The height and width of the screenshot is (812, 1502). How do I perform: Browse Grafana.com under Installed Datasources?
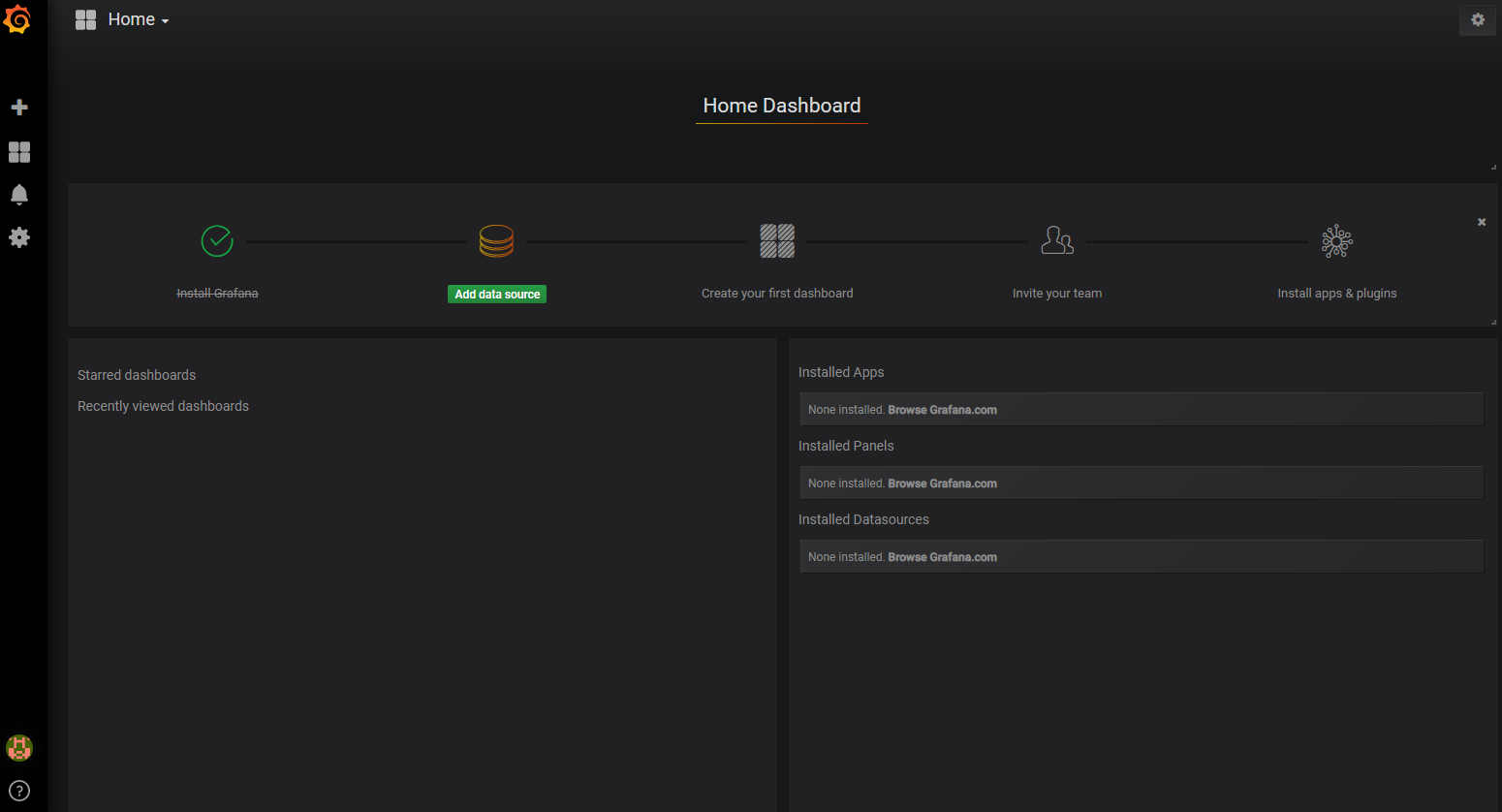(942, 557)
